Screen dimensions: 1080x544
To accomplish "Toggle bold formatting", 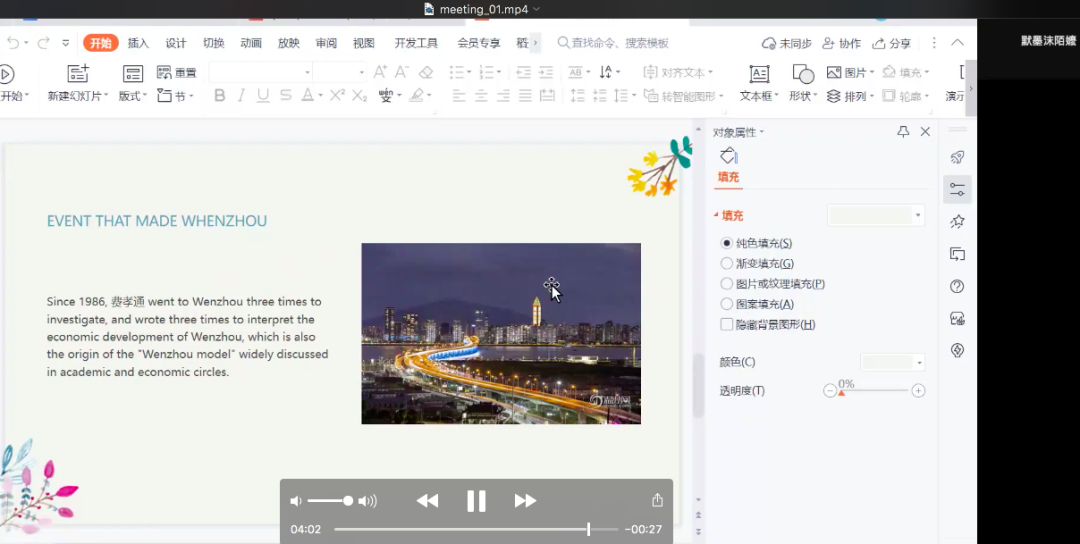I will coord(220,96).
